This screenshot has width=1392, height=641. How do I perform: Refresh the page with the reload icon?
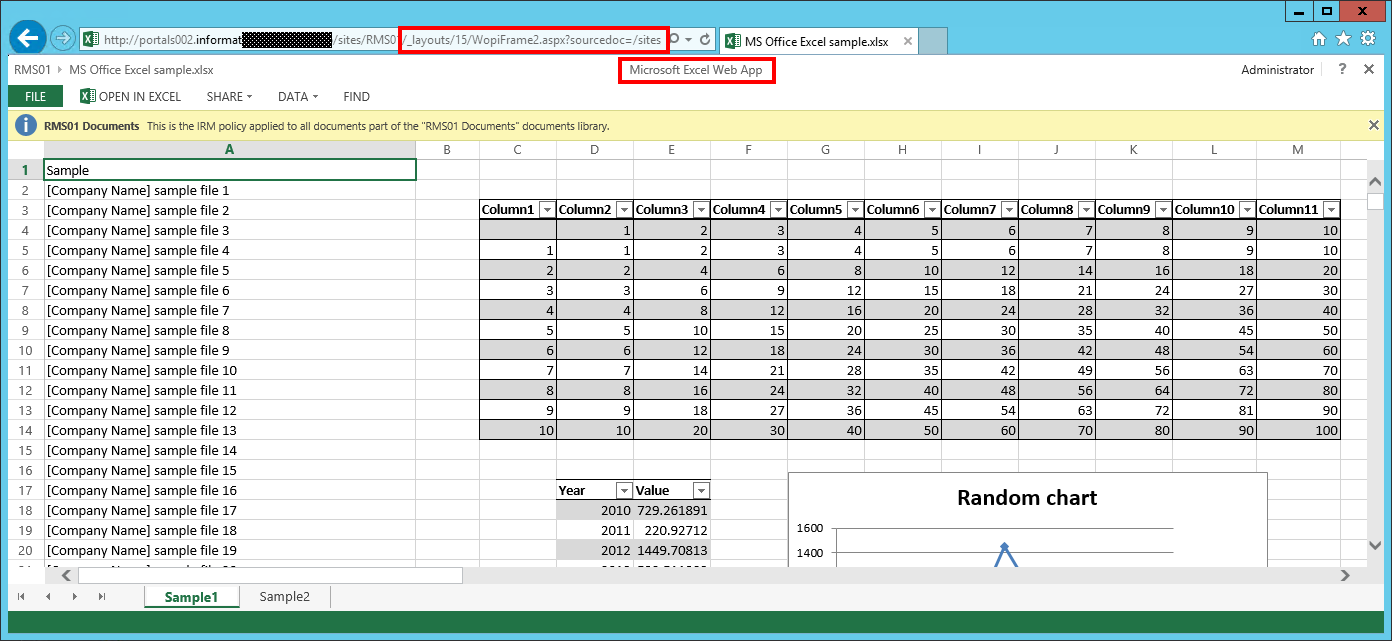tap(705, 40)
